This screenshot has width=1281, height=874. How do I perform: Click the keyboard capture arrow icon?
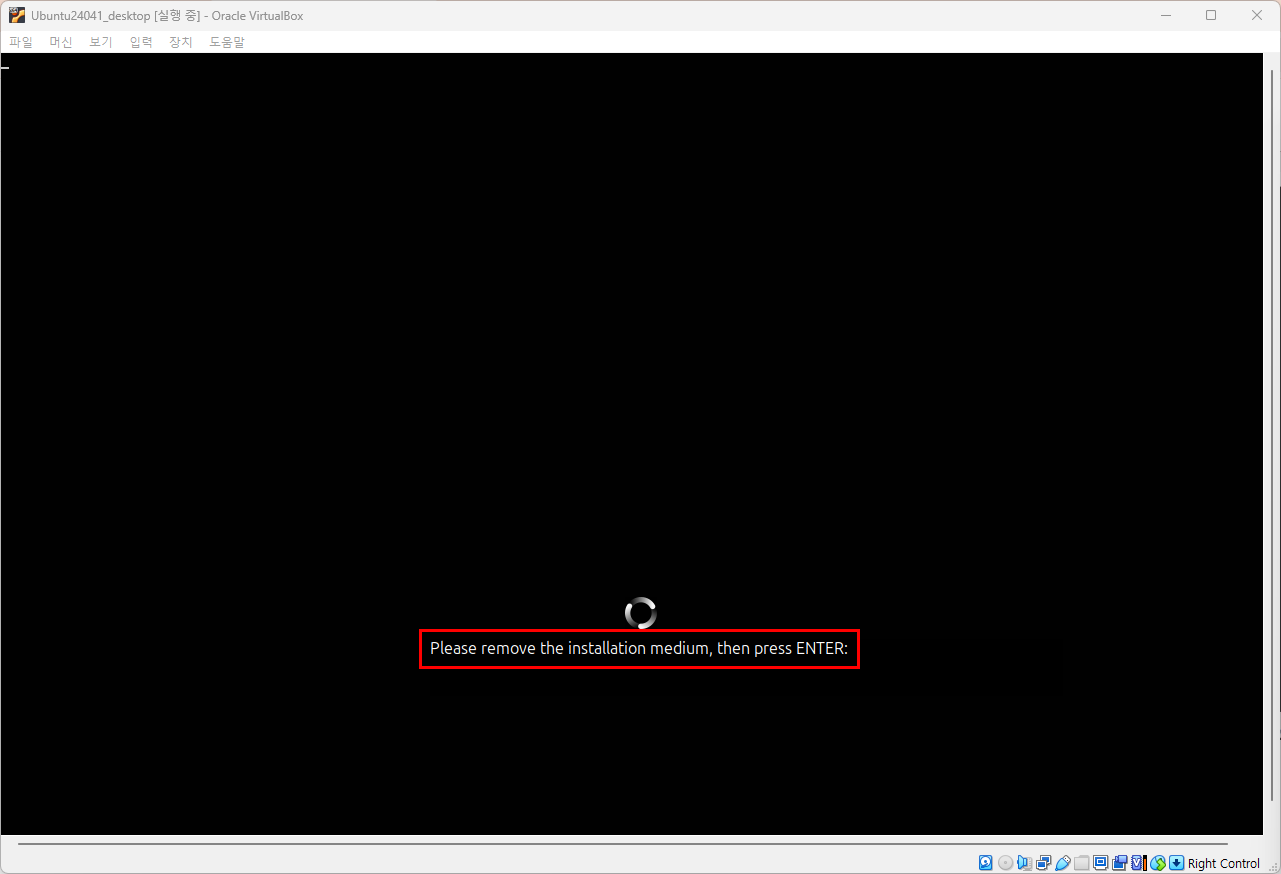[1176, 863]
